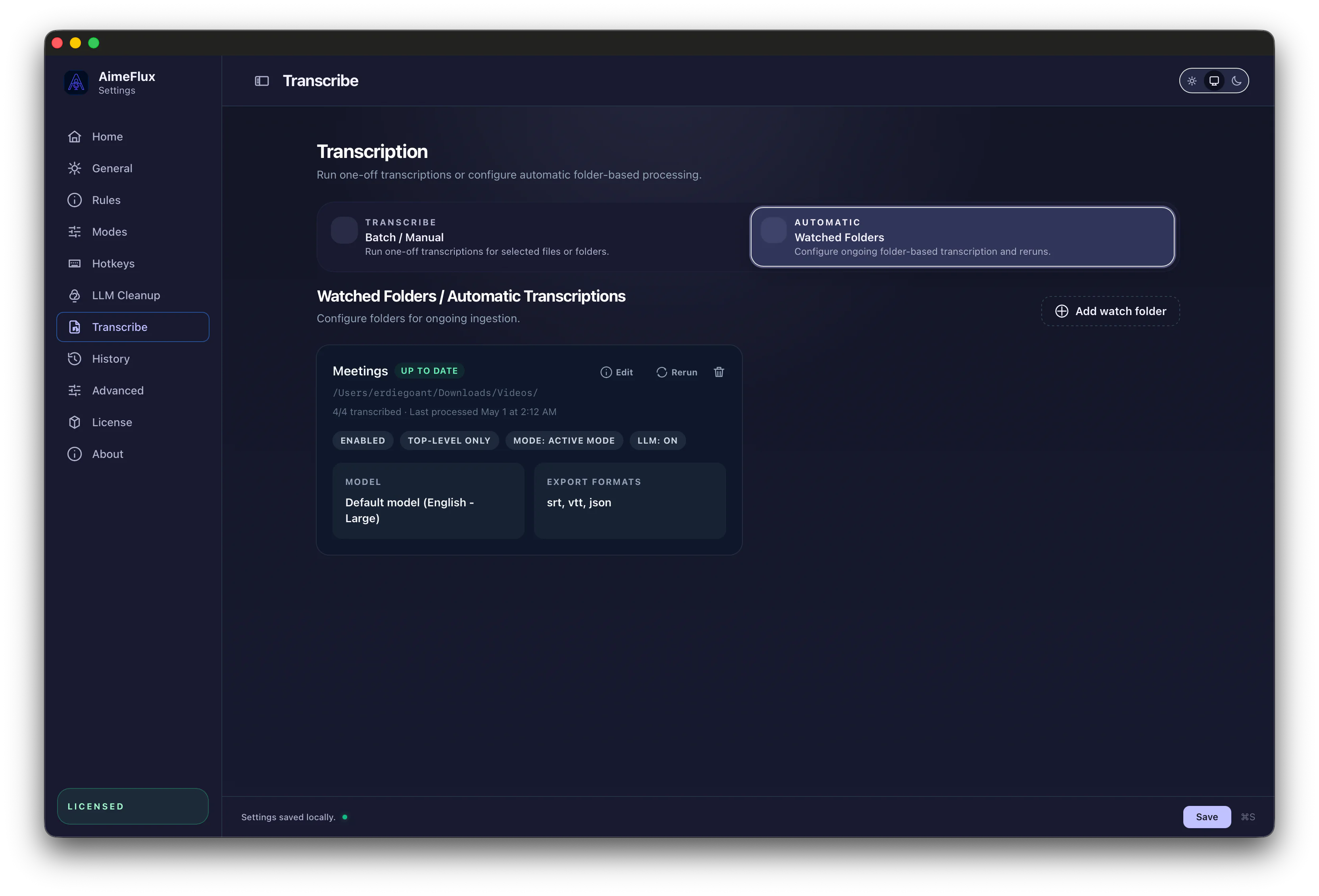Click the /Users/erdiegoant/Downloads/Videos/ path
The image size is (1319, 896).
pyautogui.click(x=435, y=393)
